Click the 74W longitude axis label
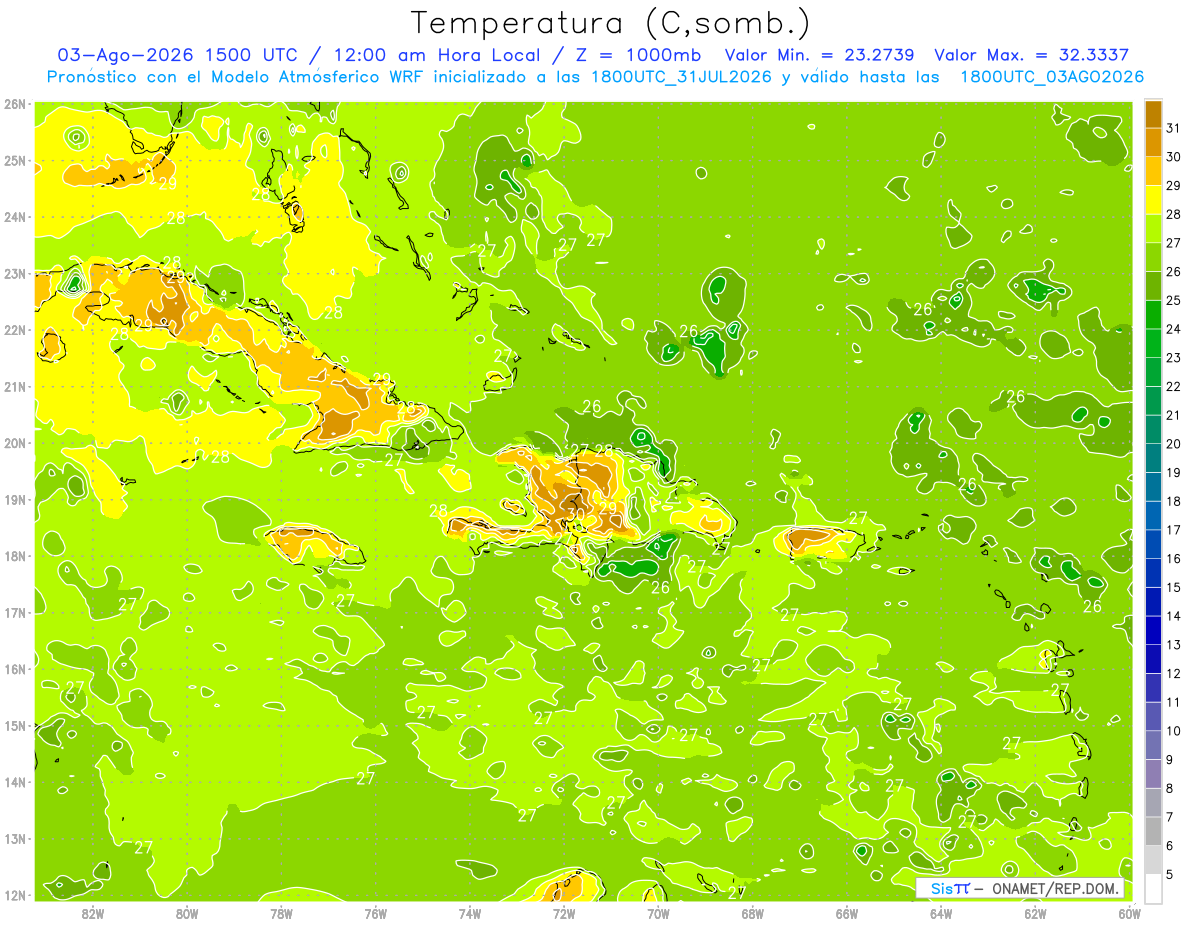The height and width of the screenshot is (927, 1200). [470, 913]
